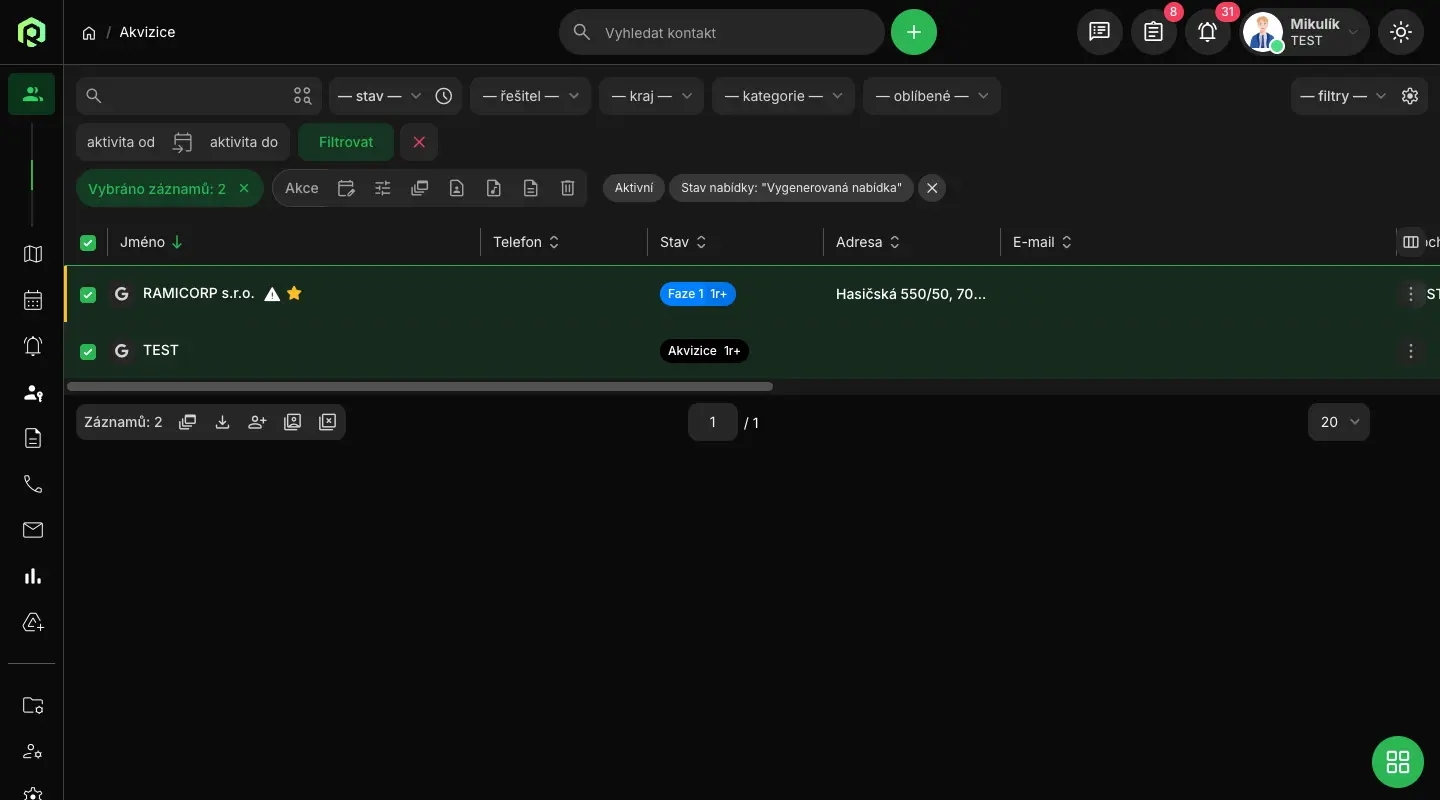Click the trash delete icon in action toolbar
Viewport: 1440px width, 800px height.
567,188
